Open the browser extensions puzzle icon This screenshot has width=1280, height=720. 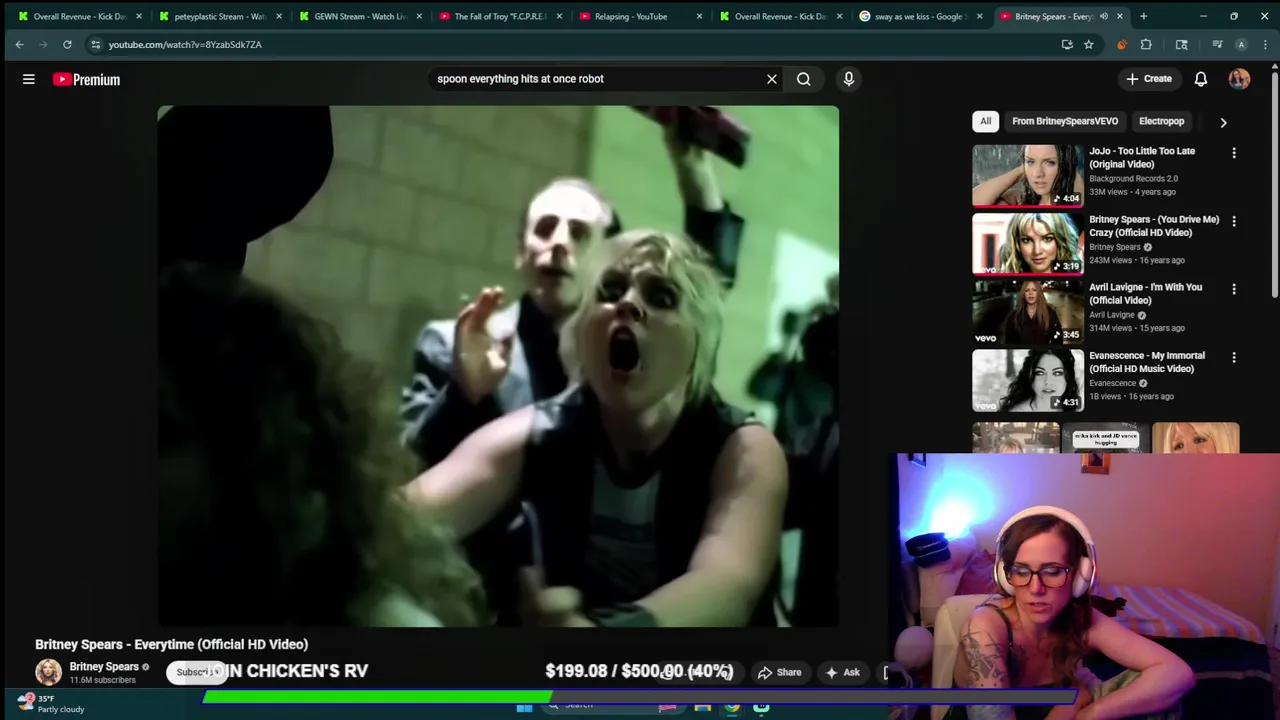[1146, 44]
